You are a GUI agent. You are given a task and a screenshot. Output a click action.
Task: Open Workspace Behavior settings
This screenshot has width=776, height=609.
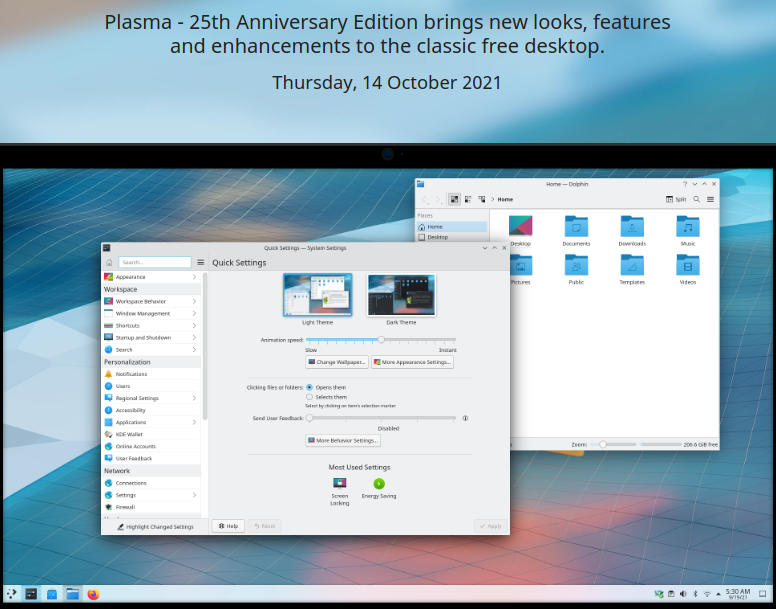click(x=151, y=301)
